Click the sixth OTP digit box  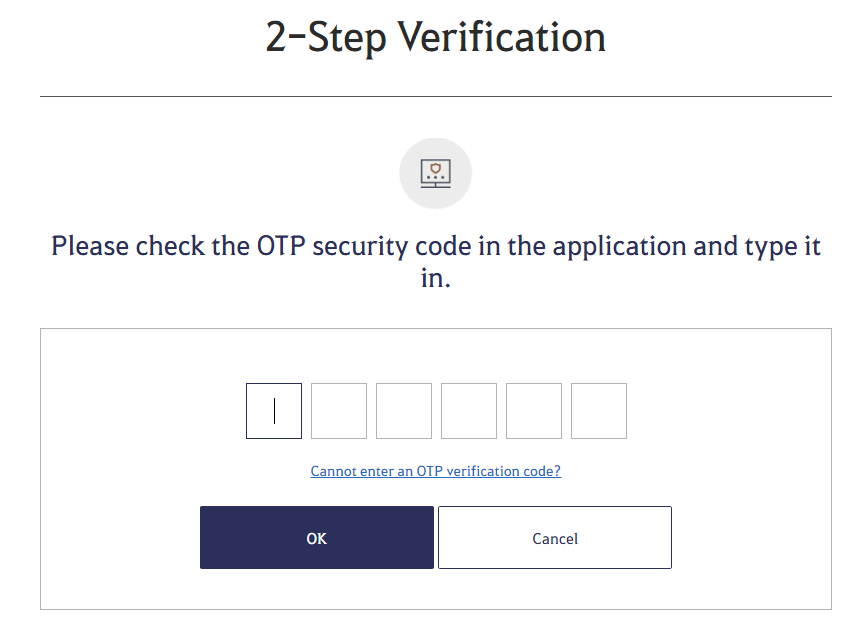[x=599, y=411]
